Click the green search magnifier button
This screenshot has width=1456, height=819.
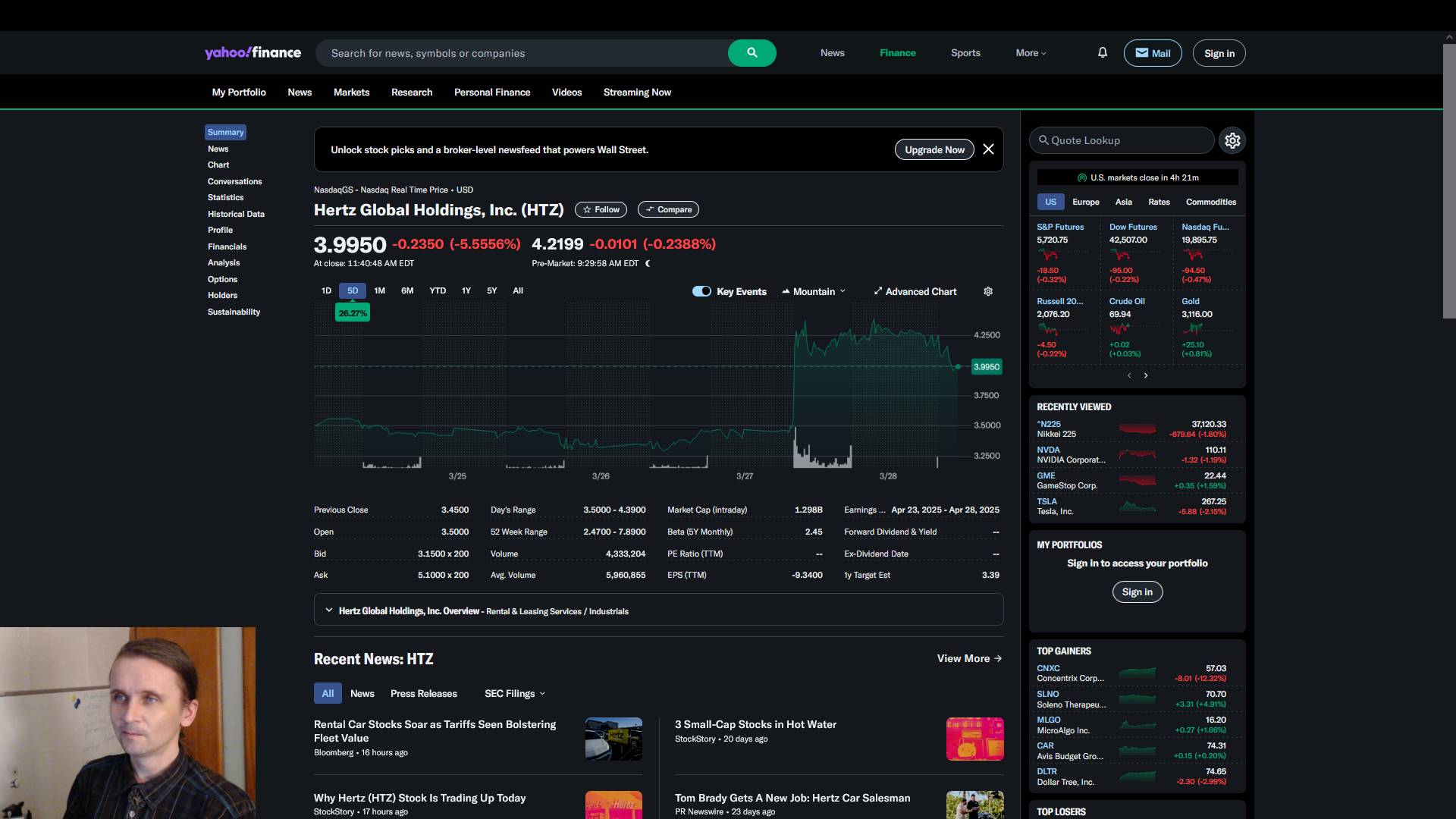click(752, 53)
